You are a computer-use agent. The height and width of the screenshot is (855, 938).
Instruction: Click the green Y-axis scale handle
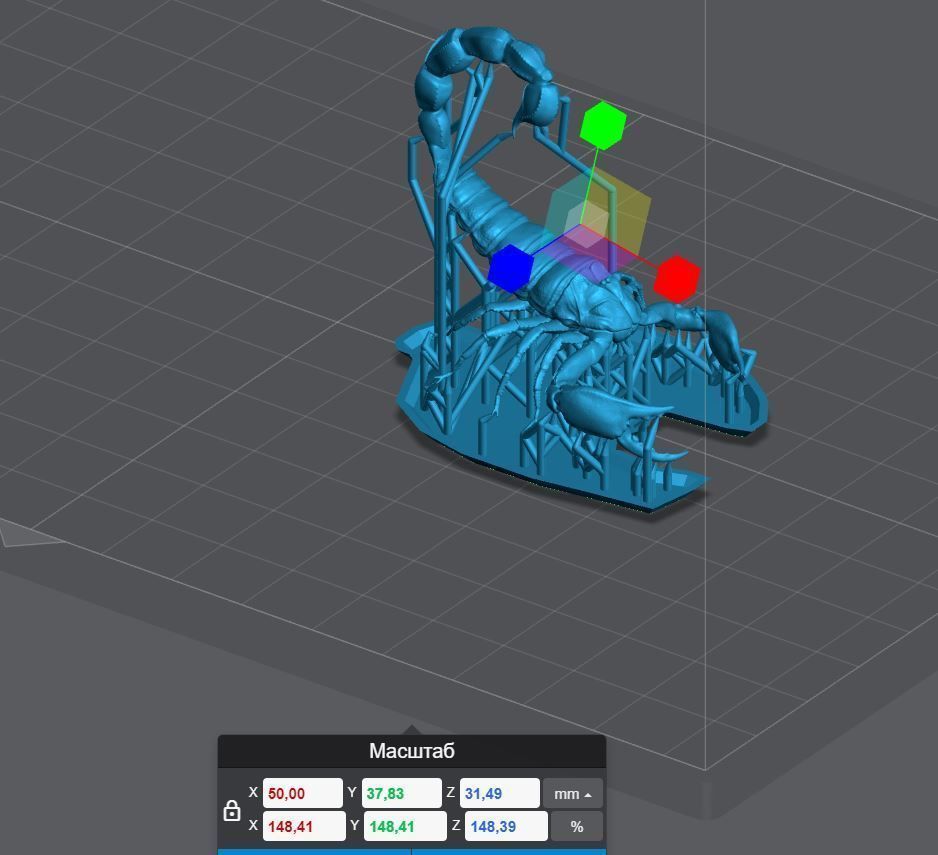(603, 125)
